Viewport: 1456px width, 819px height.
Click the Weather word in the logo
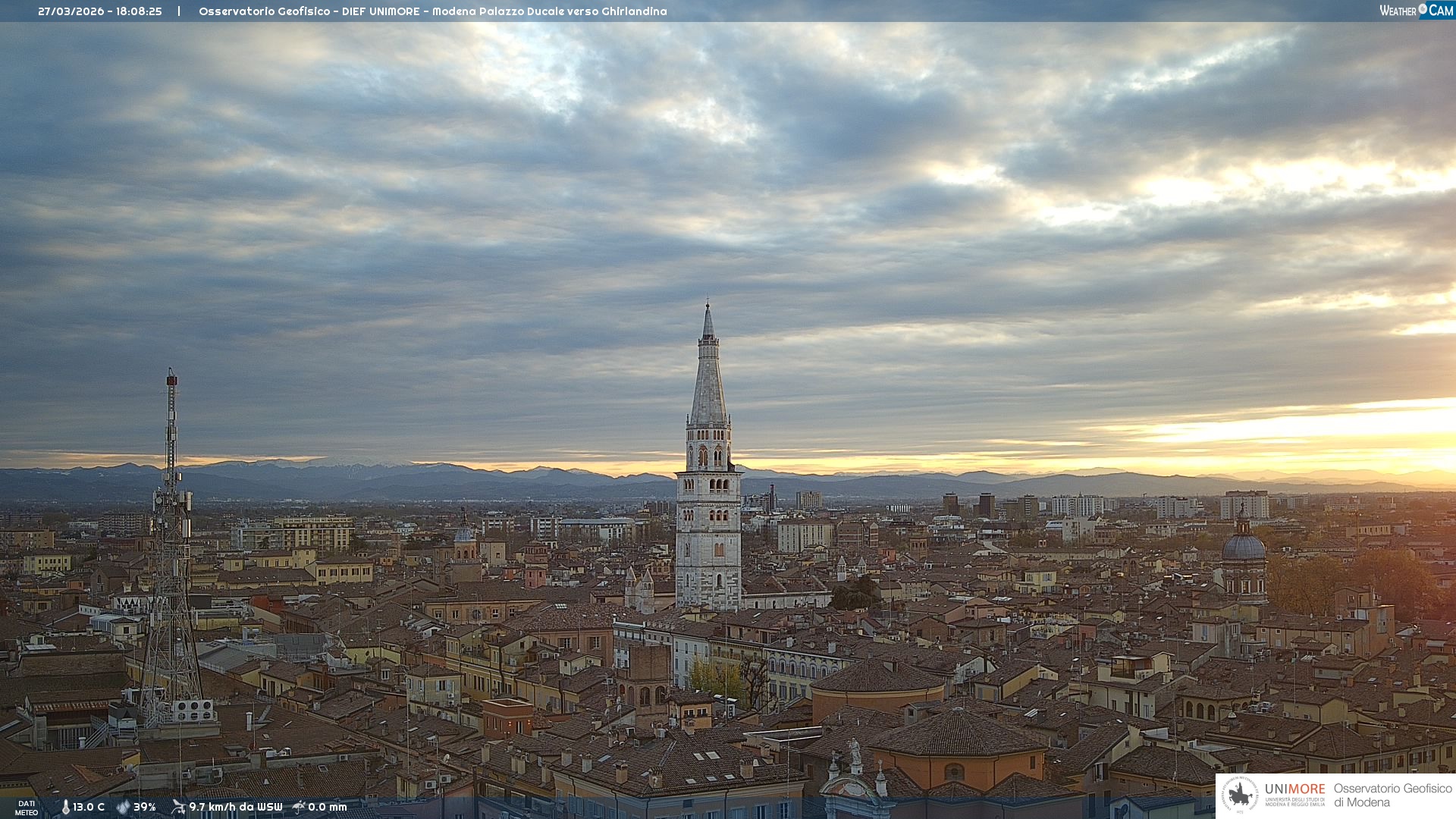point(1398,11)
